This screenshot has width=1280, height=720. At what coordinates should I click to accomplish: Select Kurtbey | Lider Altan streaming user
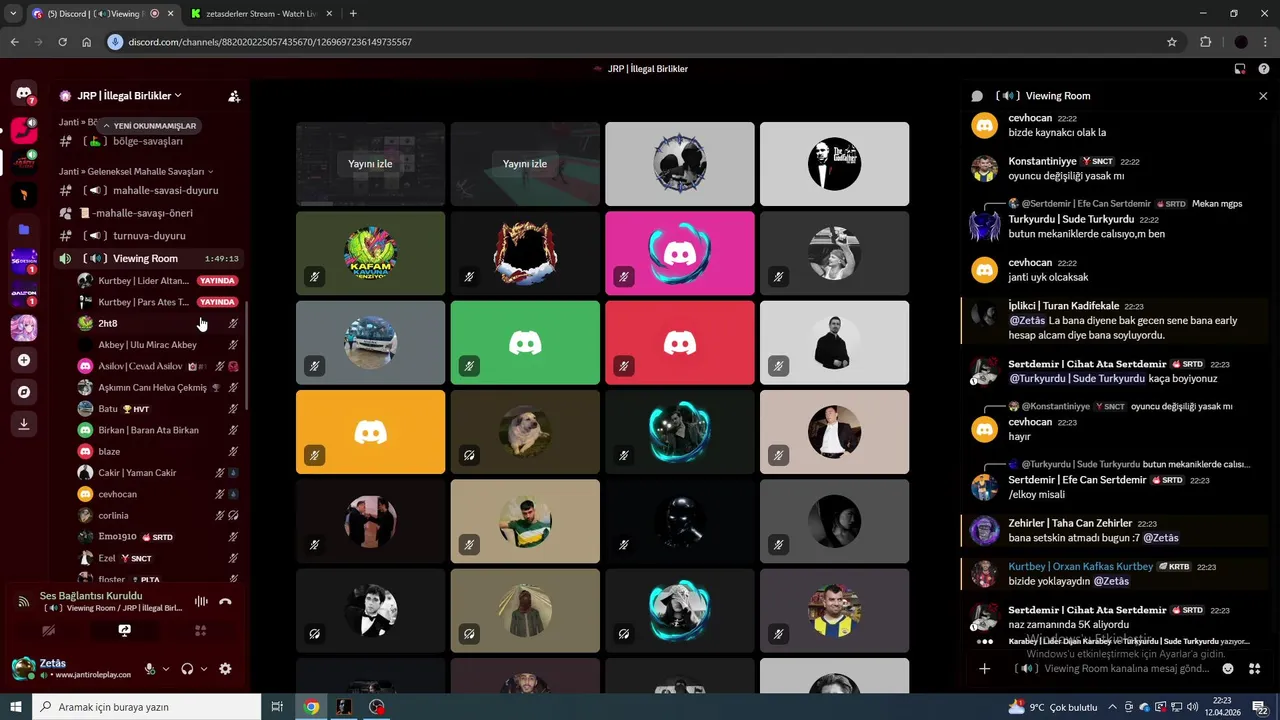click(158, 281)
